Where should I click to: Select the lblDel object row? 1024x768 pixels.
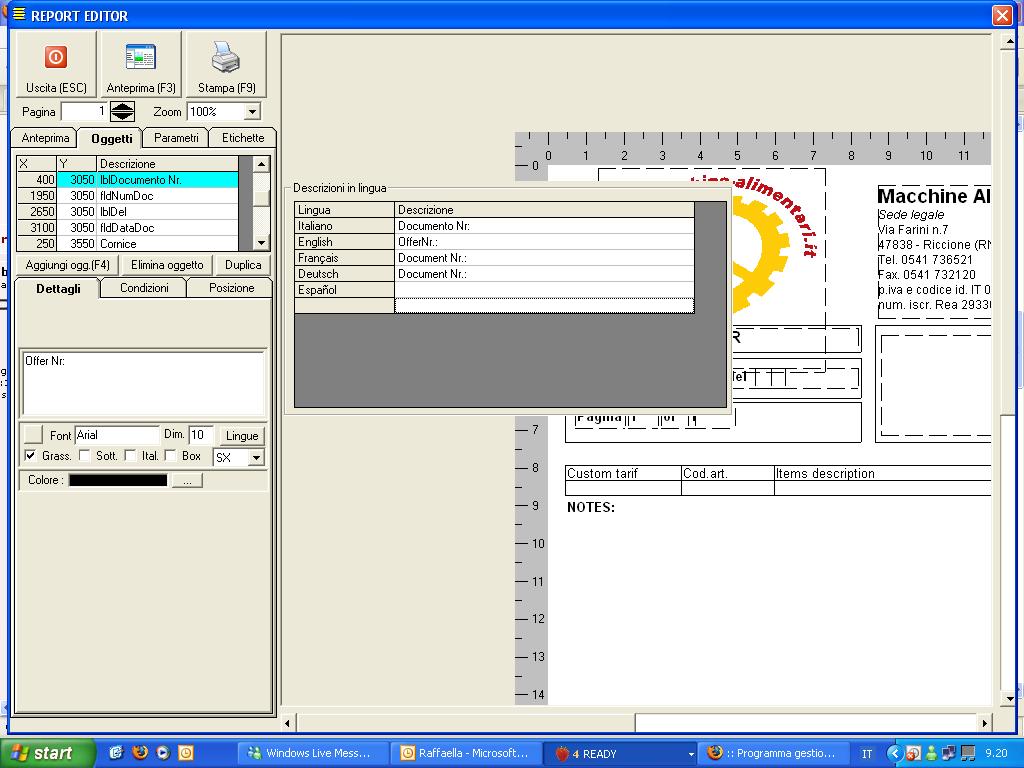click(x=127, y=212)
